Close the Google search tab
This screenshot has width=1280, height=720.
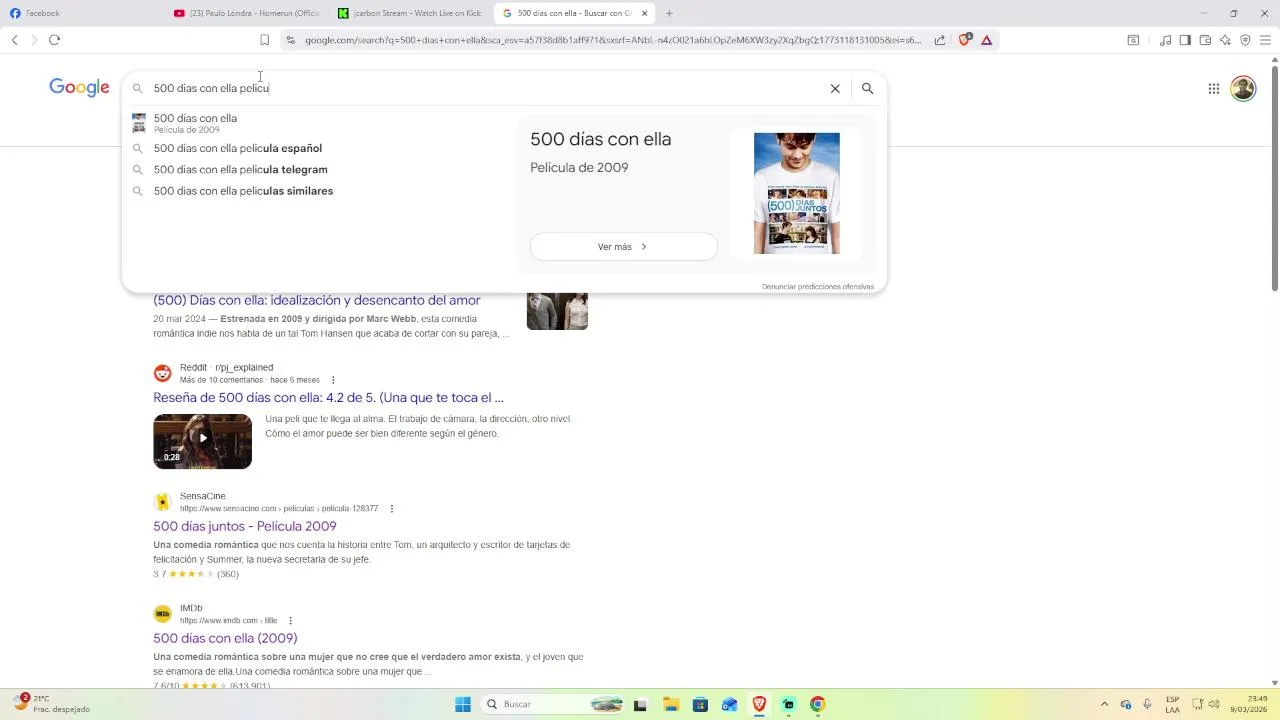pyautogui.click(x=644, y=13)
